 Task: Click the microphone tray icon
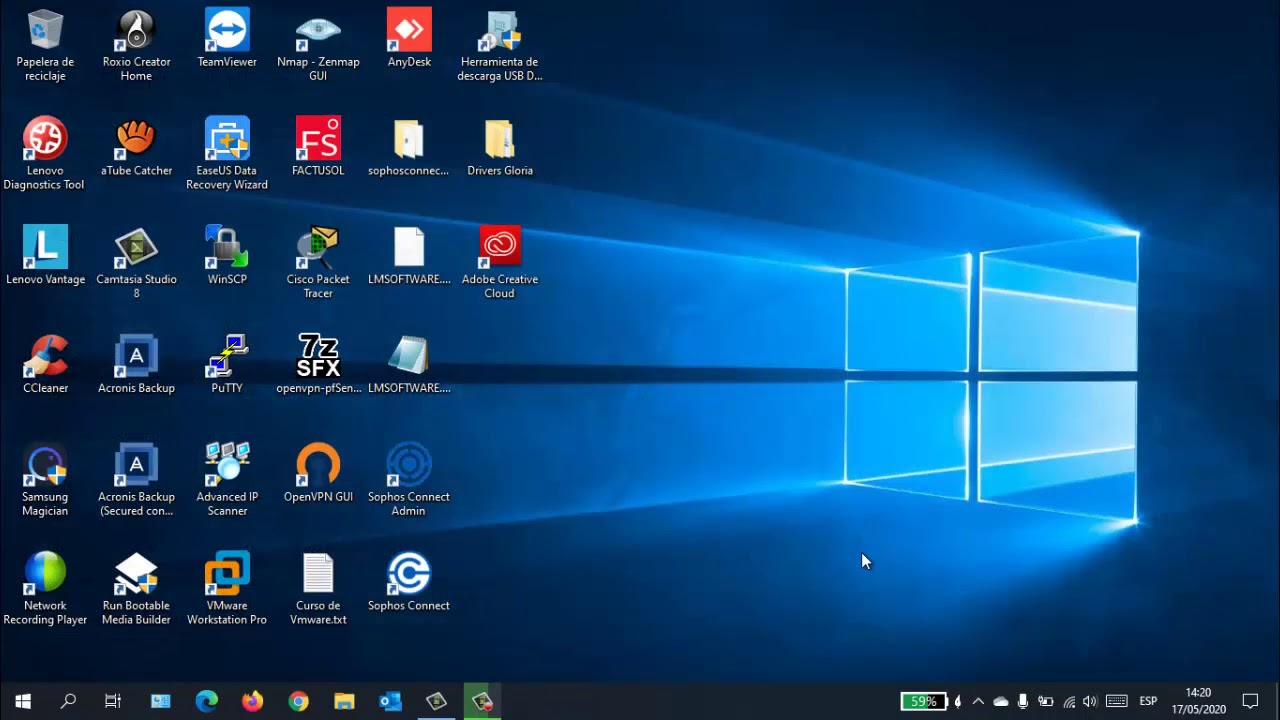(x=1023, y=701)
